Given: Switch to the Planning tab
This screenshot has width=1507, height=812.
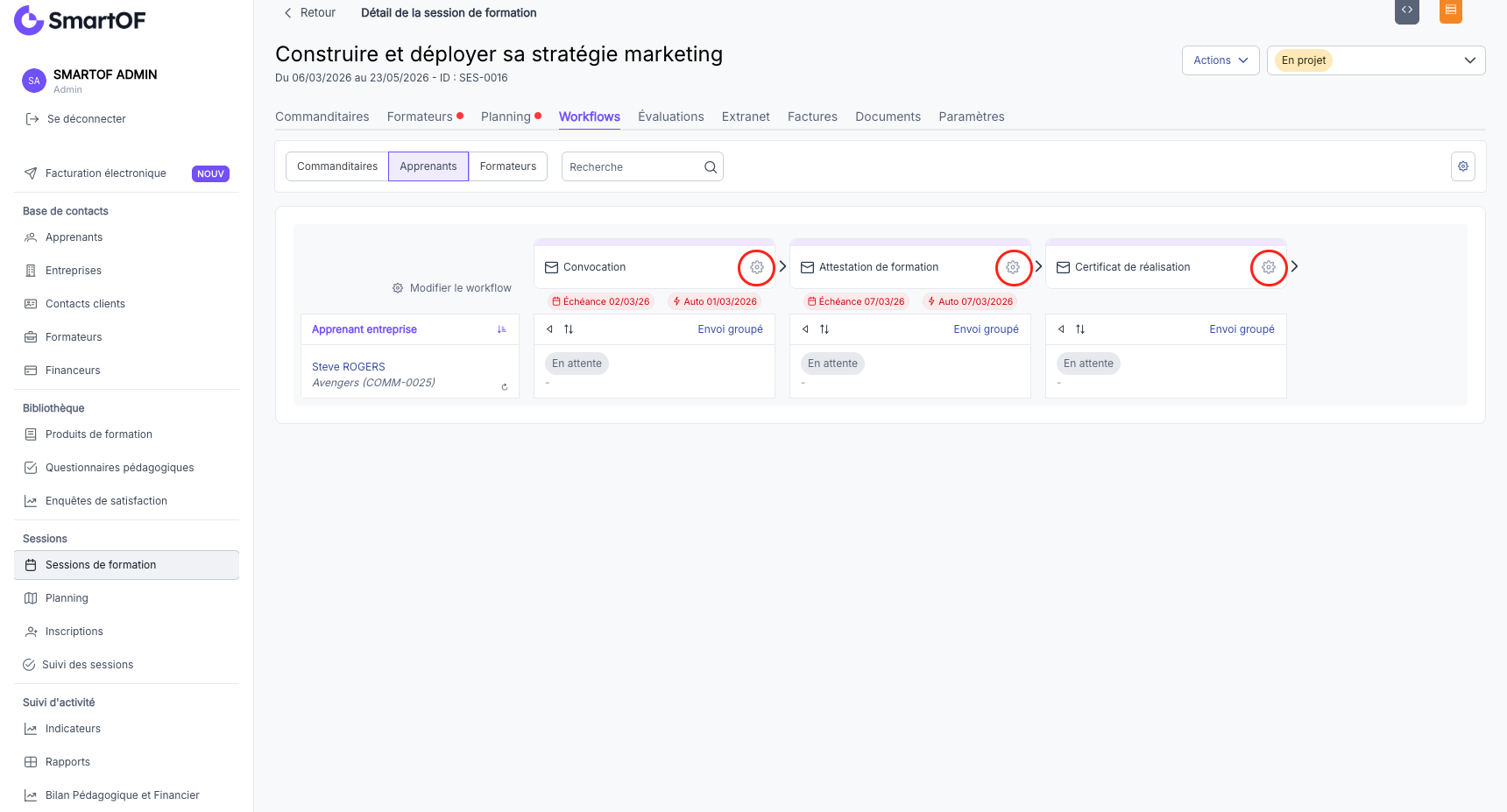Looking at the screenshot, I should pyautogui.click(x=506, y=117).
